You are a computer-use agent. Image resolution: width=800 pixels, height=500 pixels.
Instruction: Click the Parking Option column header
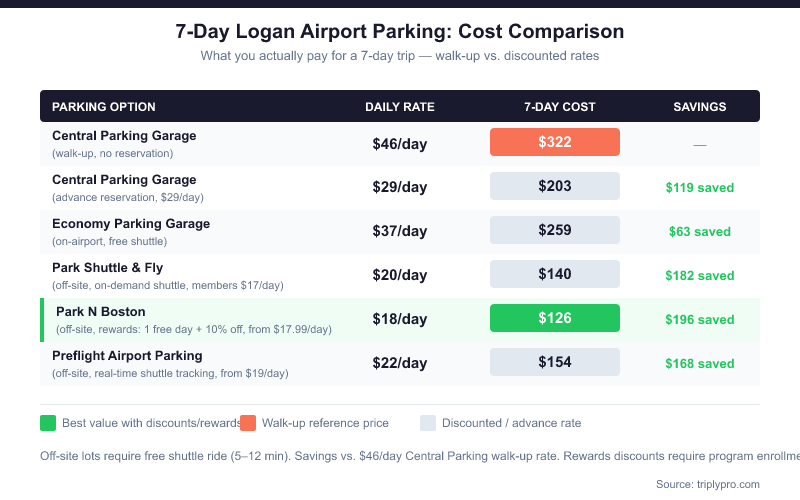[x=104, y=107]
